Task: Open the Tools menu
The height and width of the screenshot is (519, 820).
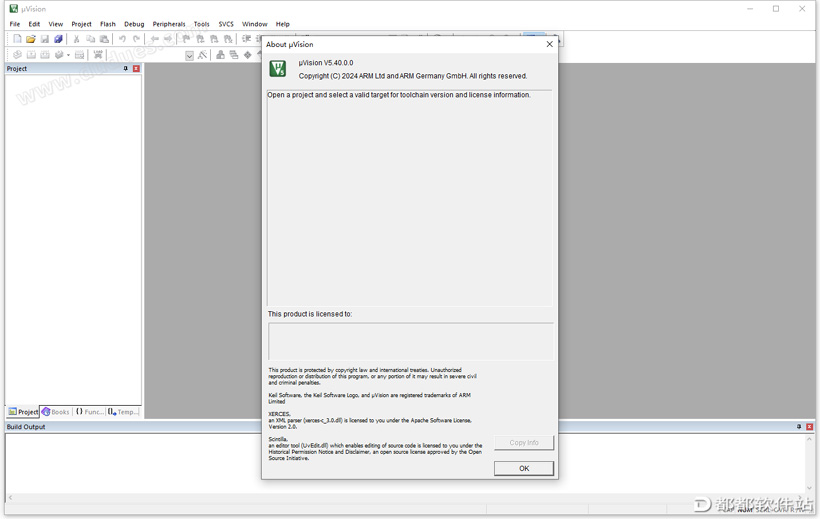Action: point(201,24)
